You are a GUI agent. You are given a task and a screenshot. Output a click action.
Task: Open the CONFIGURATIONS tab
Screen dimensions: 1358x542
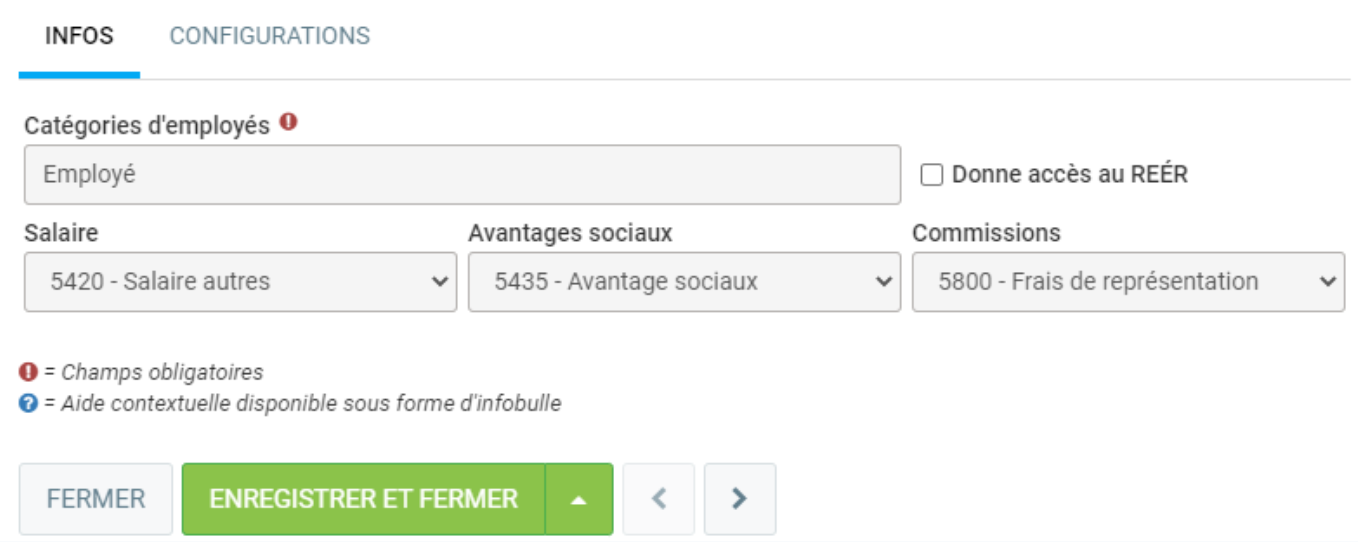click(269, 37)
